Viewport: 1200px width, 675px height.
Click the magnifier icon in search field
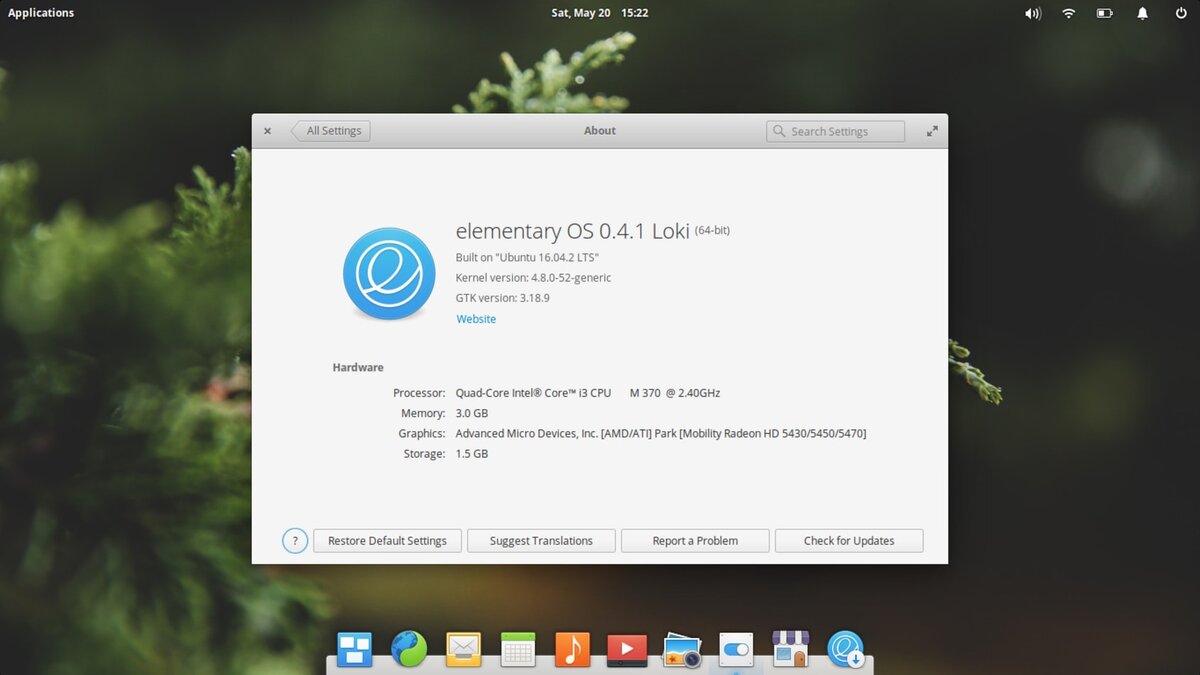click(x=779, y=131)
